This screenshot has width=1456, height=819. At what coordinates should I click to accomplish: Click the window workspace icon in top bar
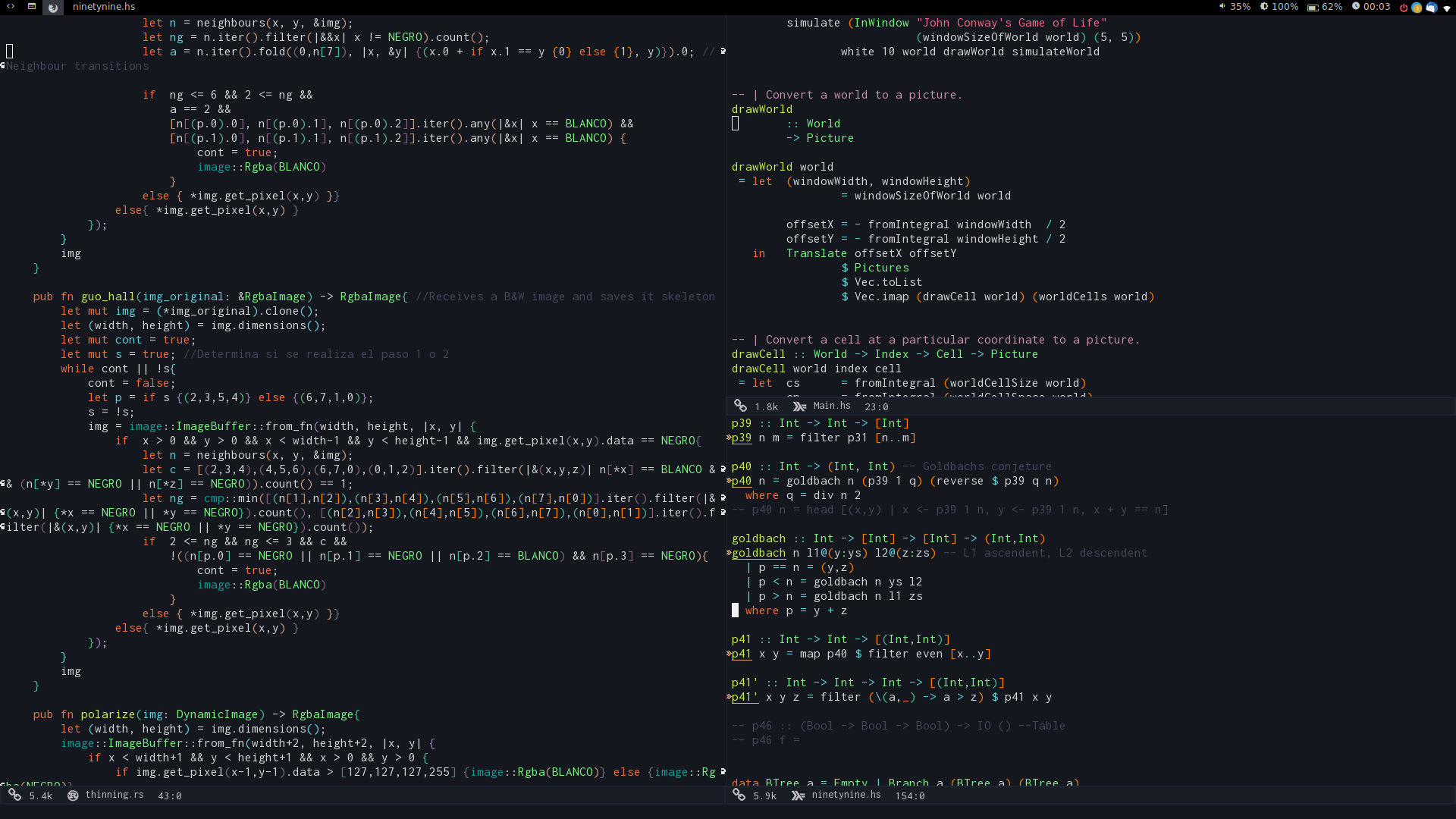pyautogui.click(x=32, y=7)
